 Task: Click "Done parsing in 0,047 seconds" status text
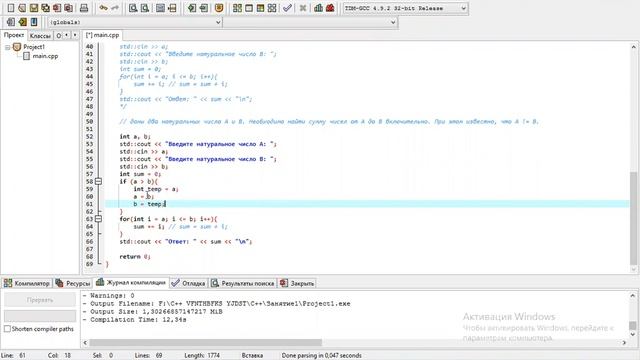click(322, 356)
